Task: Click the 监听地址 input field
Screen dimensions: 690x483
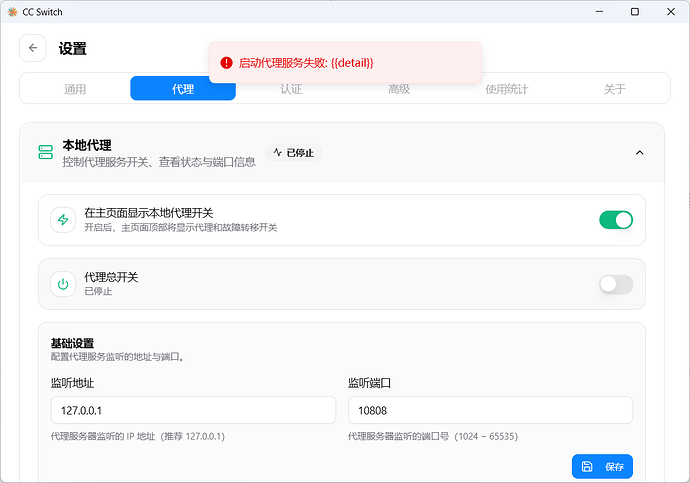Action: (x=193, y=410)
